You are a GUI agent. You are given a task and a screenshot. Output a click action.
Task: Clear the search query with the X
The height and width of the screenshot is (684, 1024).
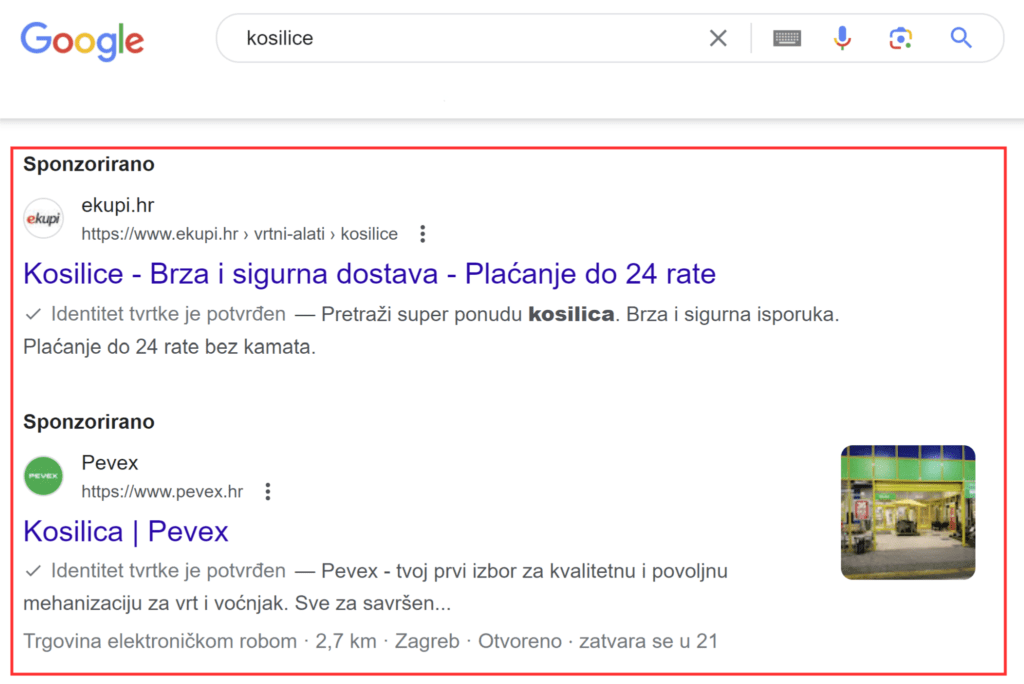(x=718, y=39)
